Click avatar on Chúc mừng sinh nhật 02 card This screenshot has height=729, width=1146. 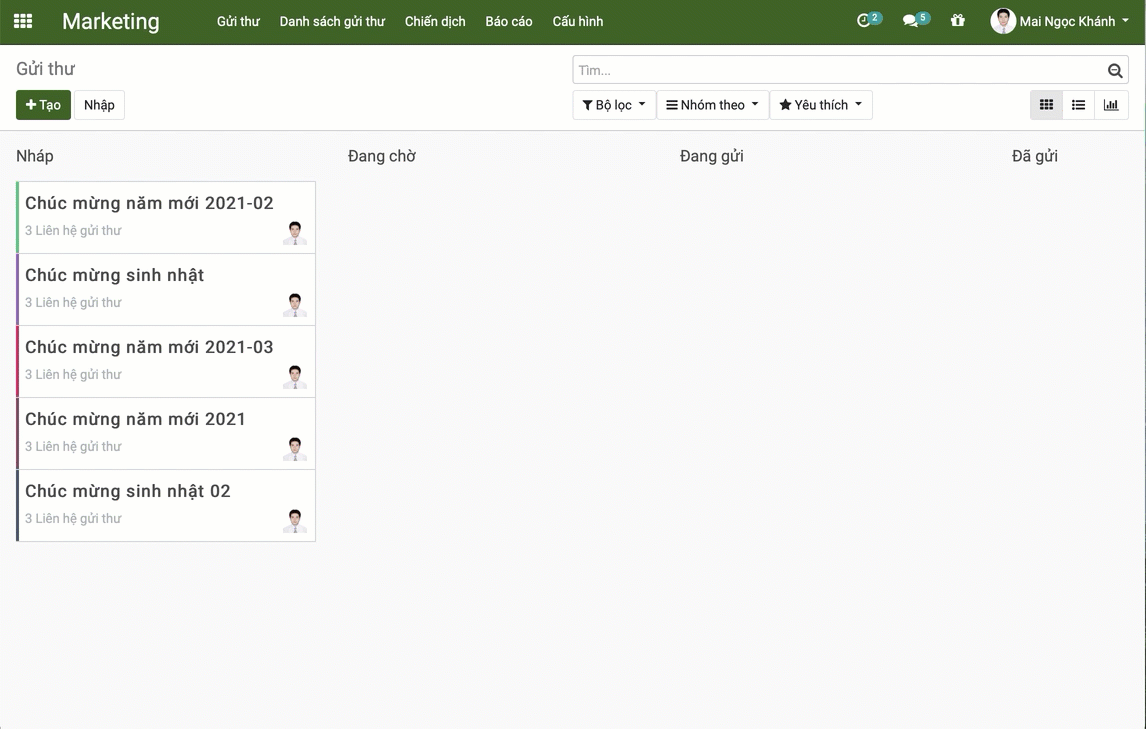295,521
